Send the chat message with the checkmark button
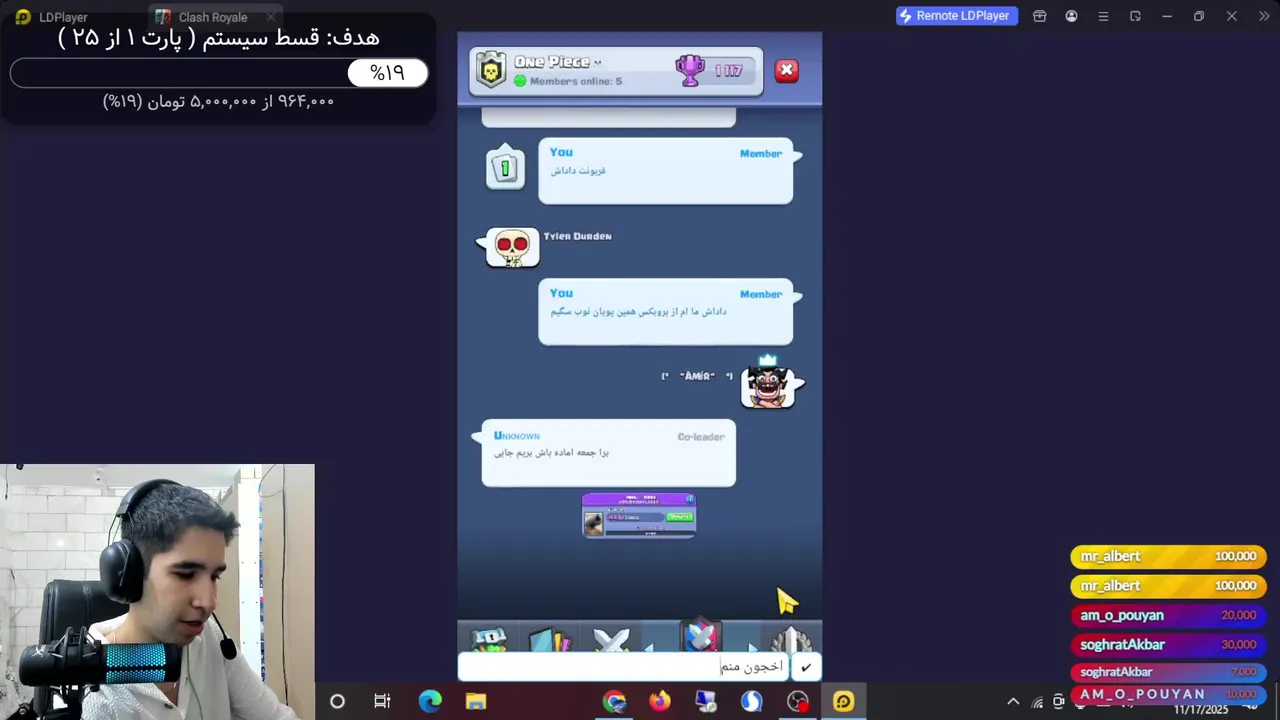The height and width of the screenshot is (720, 1280). coord(806,667)
